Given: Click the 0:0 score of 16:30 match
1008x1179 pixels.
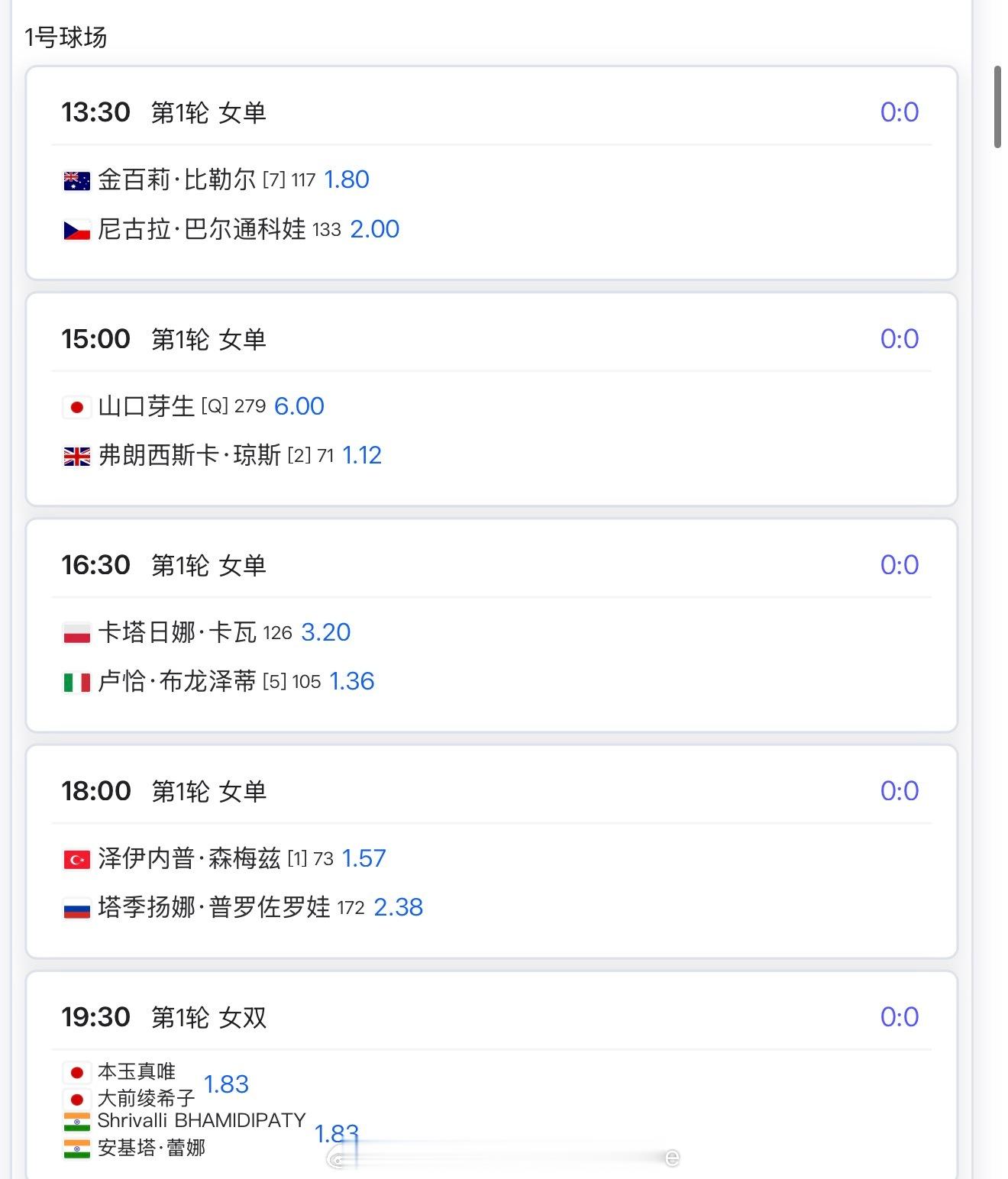Looking at the screenshot, I should point(899,565).
